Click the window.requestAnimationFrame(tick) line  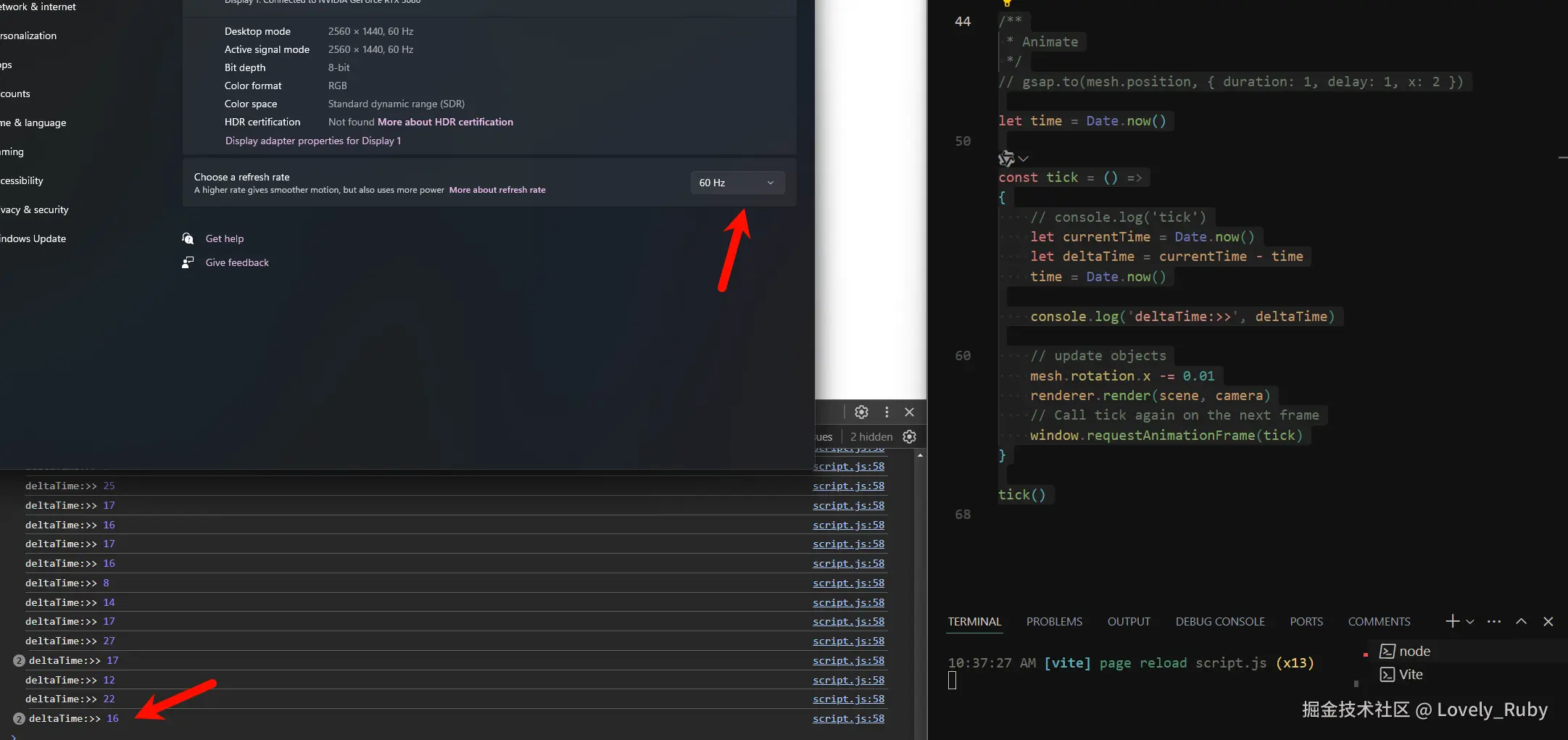click(x=1166, y=436)
